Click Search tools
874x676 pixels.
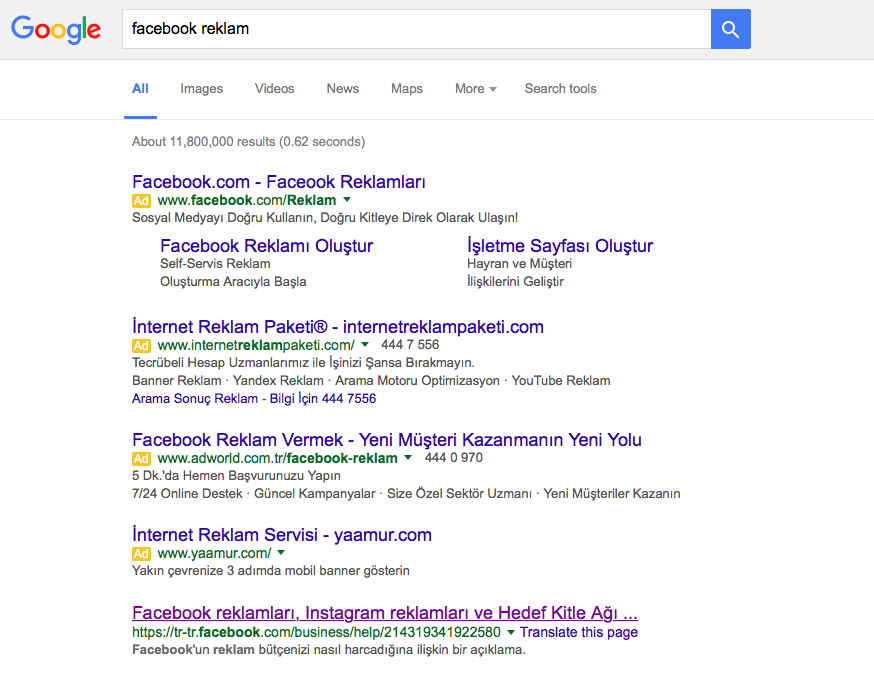point(560,89)
